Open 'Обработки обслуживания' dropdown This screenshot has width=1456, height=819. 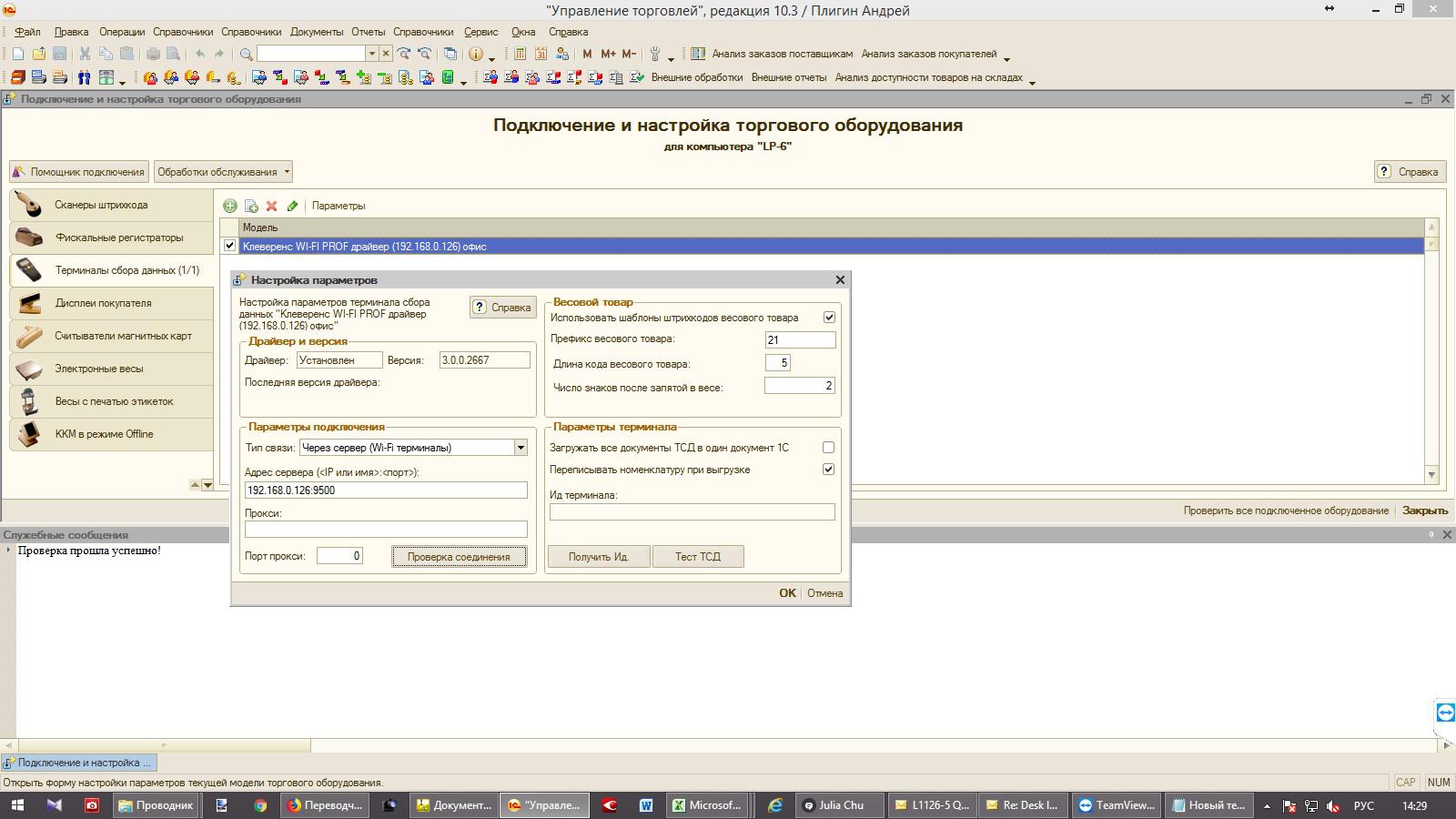click(223, 172)
